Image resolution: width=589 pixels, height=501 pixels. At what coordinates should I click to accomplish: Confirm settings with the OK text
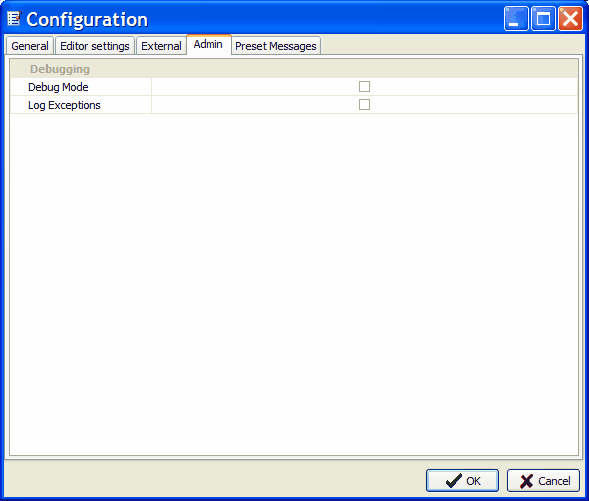pos(473,481)
